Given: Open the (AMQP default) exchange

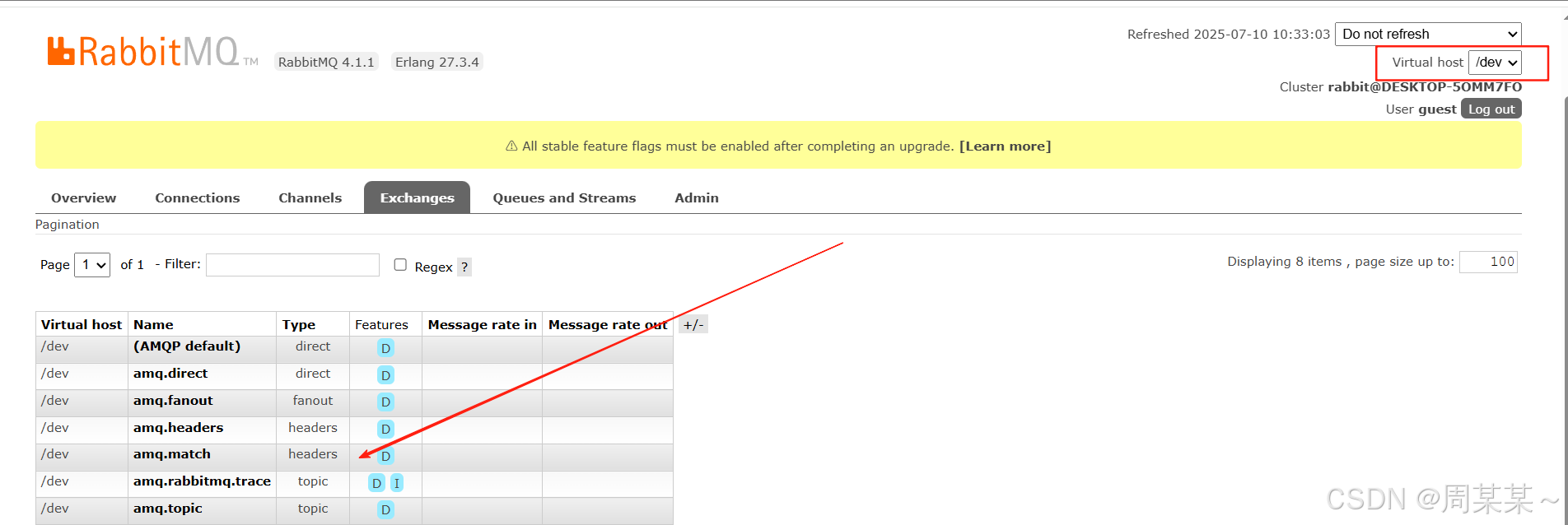Looking at the screenshot, I should [x=187, y=346].
